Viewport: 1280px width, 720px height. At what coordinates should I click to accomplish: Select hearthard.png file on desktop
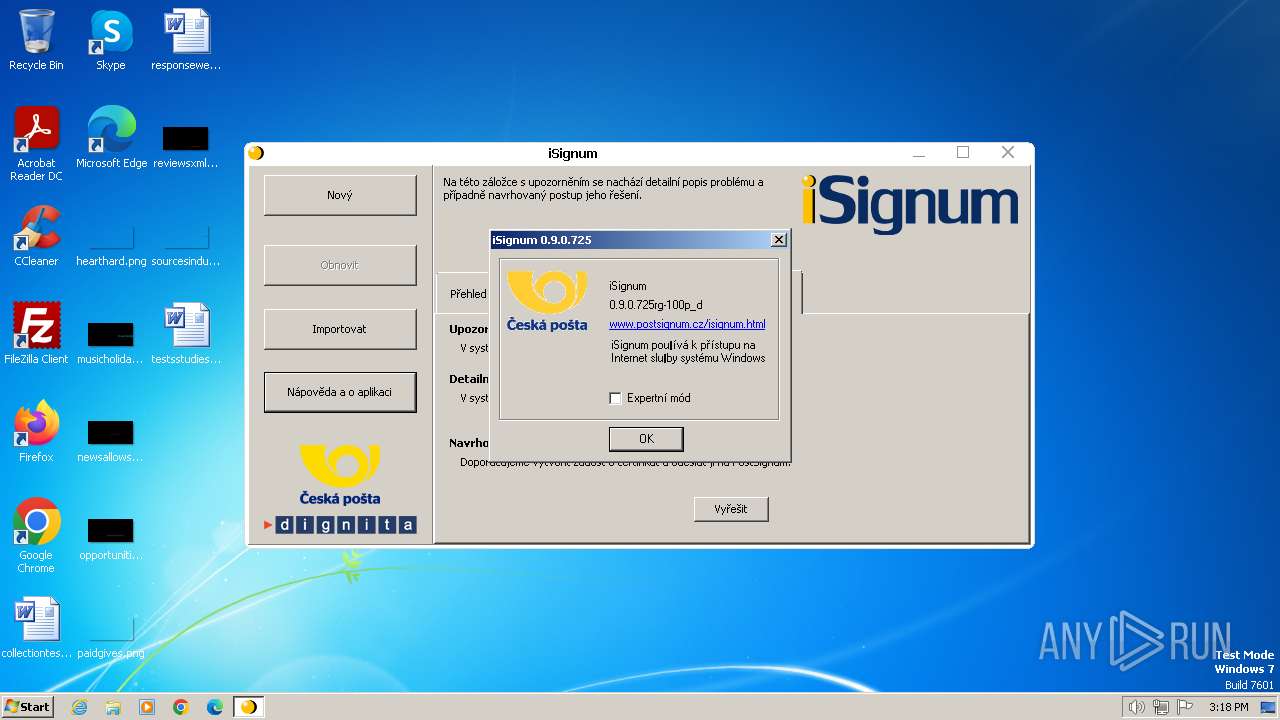coord(111,245)
